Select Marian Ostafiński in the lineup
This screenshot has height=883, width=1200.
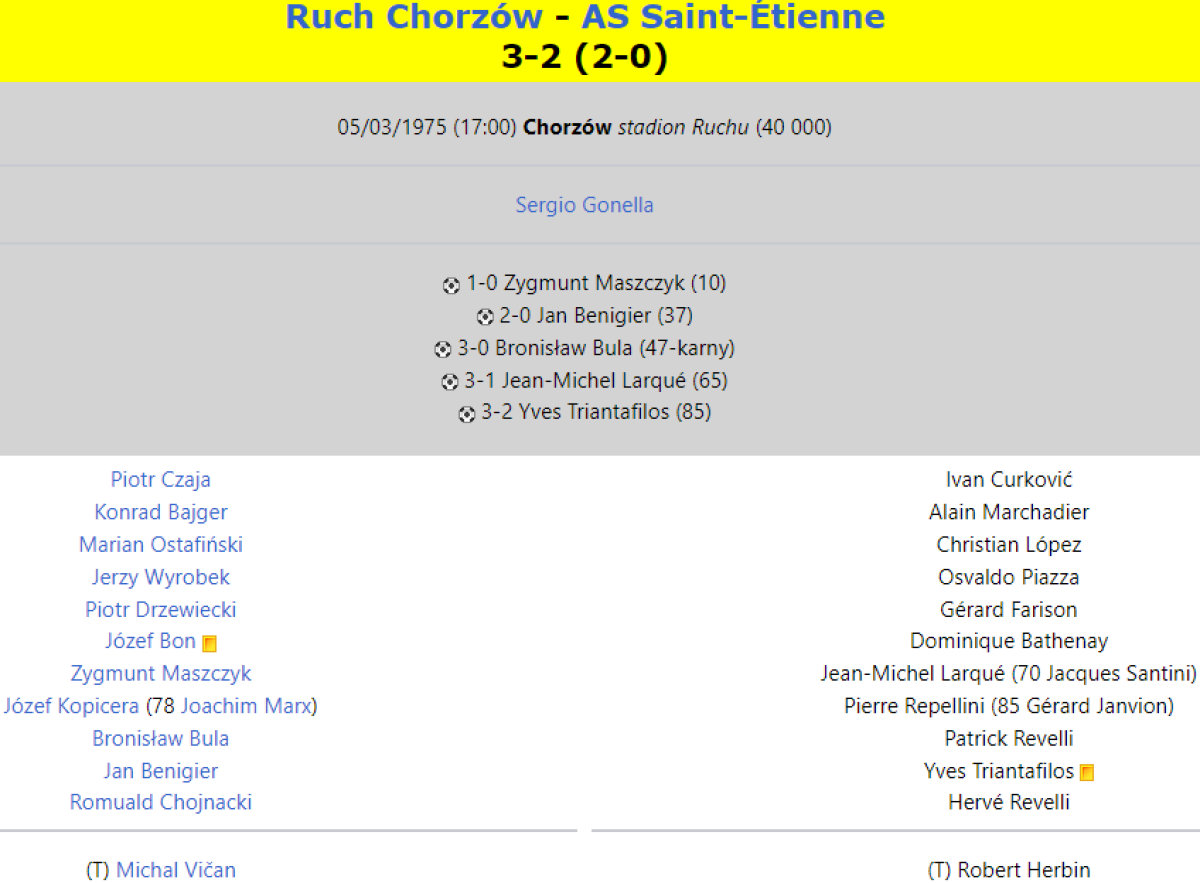coord(161,545)
